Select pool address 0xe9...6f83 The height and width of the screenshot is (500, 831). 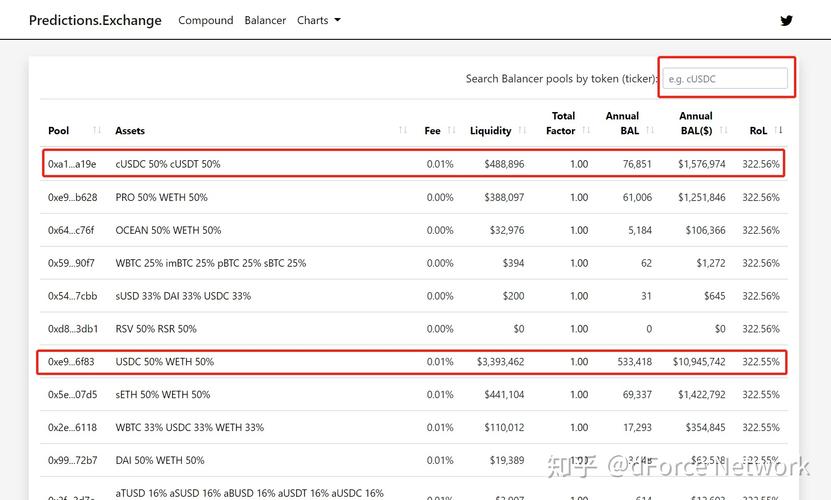71,362
